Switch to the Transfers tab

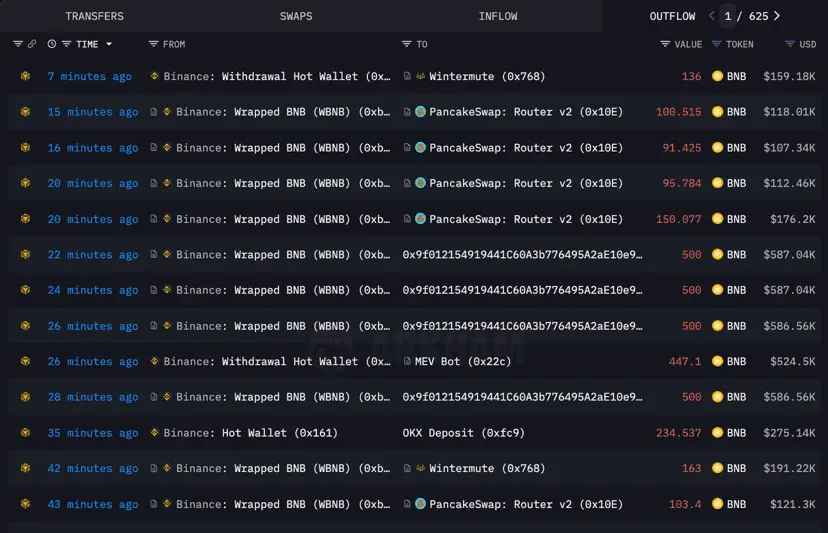point(94,16)
